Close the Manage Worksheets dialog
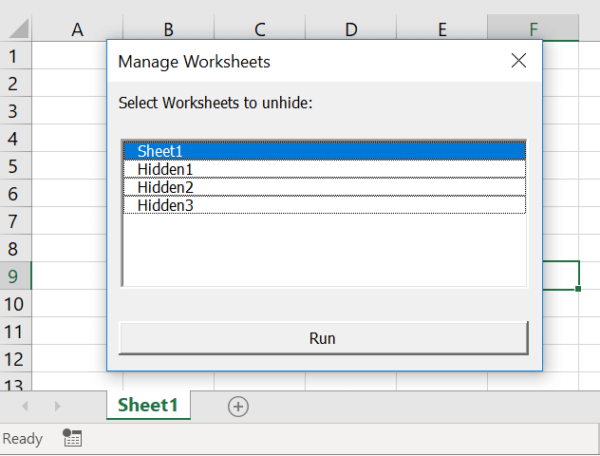Viewport: 600px width, 456px height. (x=518, y=61)
